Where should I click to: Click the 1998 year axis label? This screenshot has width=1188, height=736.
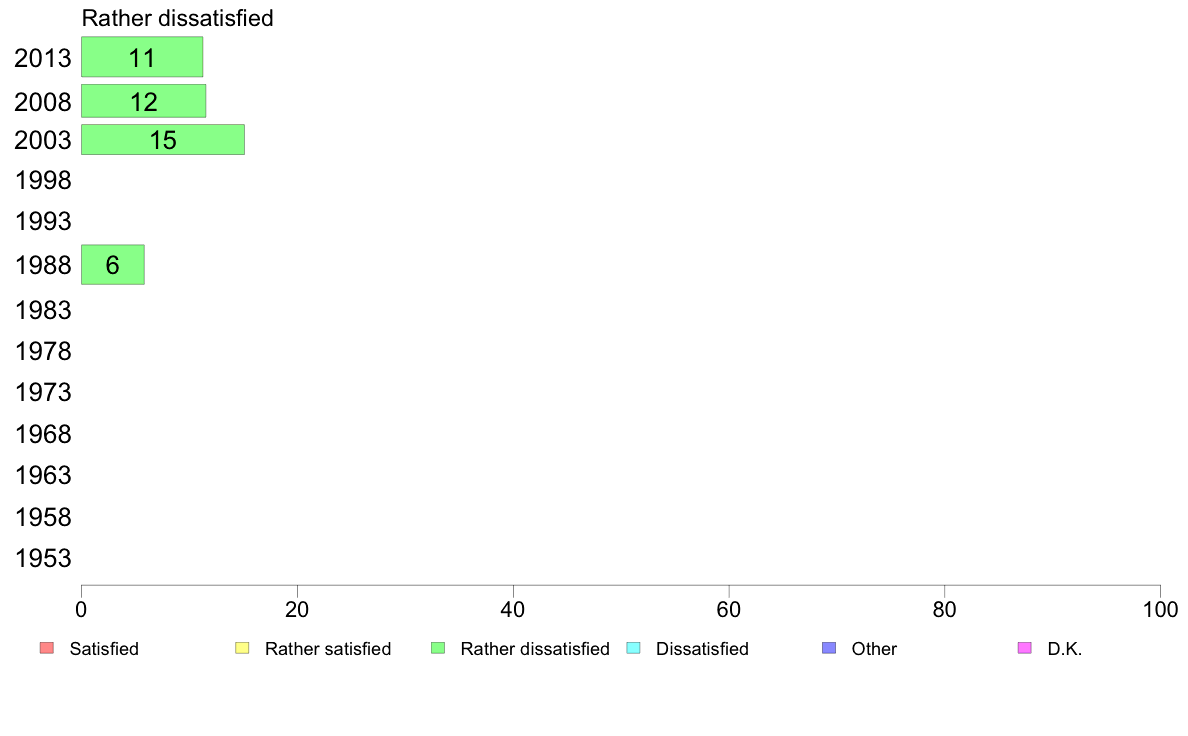pyautogui.click(x=42, y=180)
